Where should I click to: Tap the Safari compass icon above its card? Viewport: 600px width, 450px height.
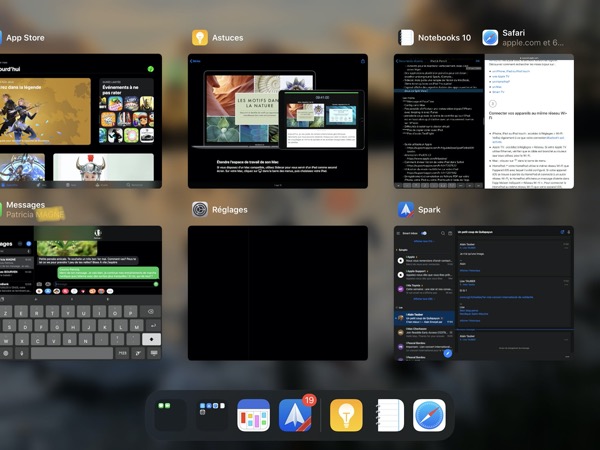pyautogui.click(x=491, y=38)
